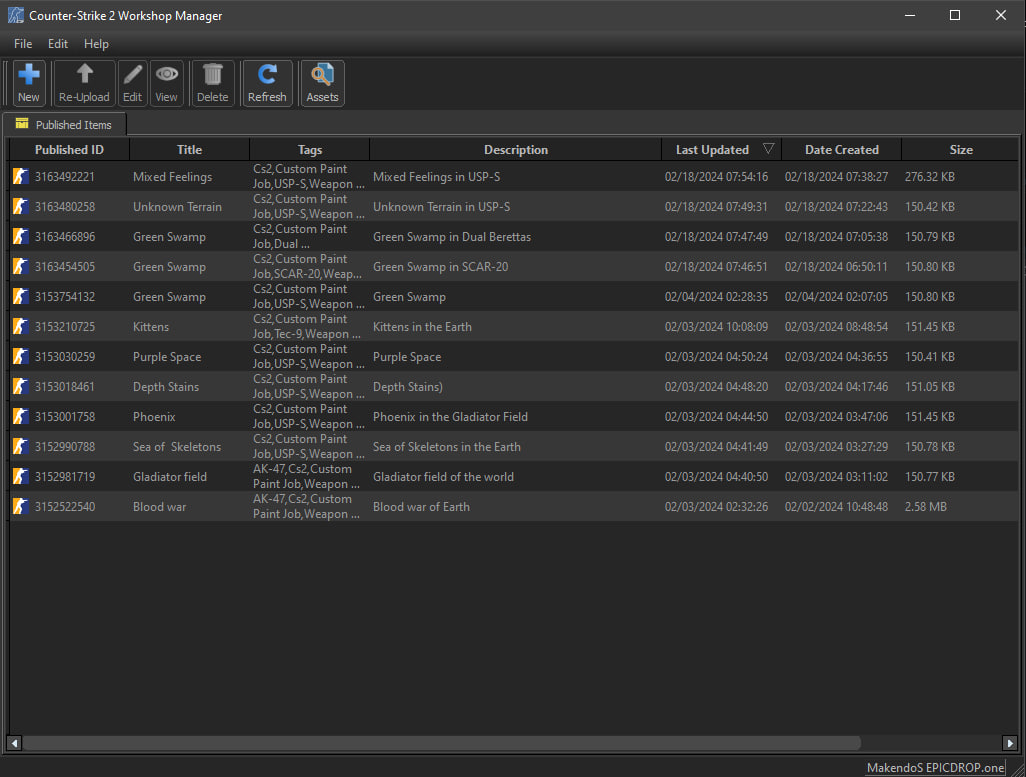Click the View eye icon
Screen dimensions: 1026x777
167,74
